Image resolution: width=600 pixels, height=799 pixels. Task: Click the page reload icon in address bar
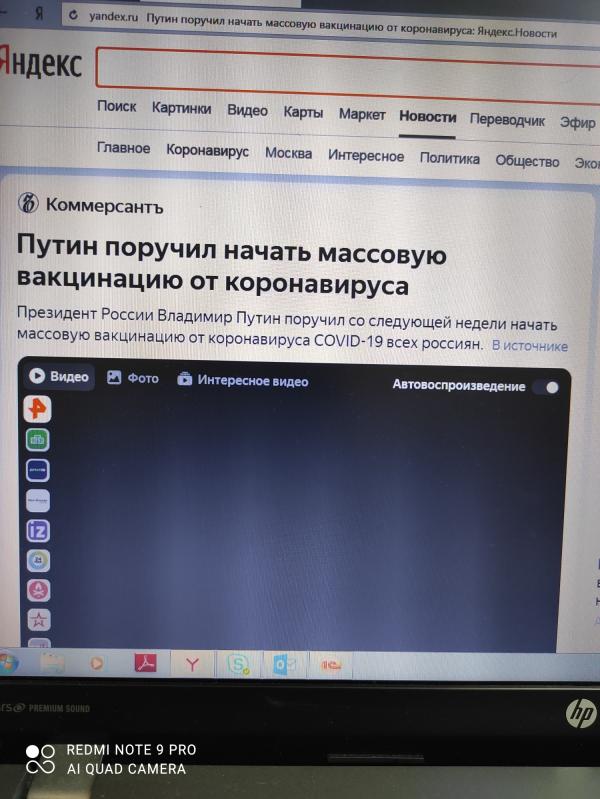[73, 15]
